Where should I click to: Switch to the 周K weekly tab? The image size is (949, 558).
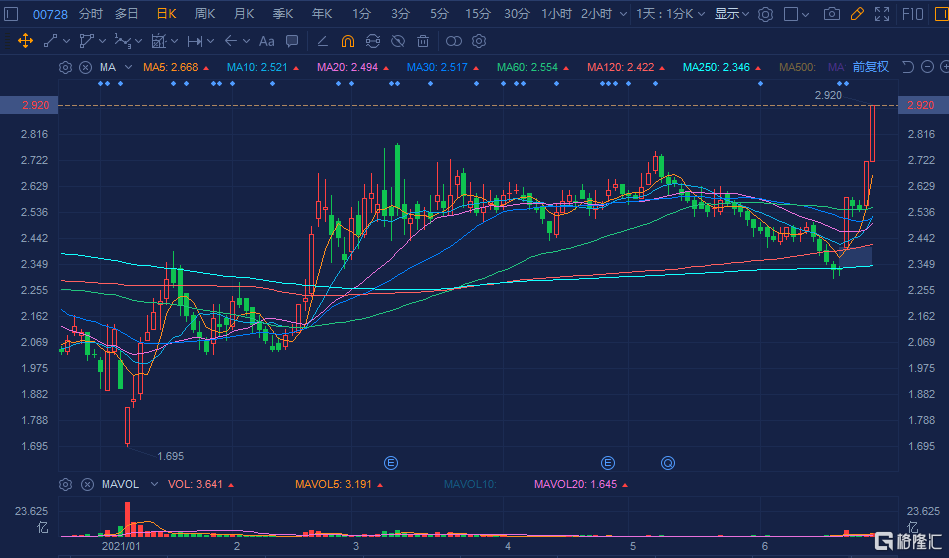(204, 14)
